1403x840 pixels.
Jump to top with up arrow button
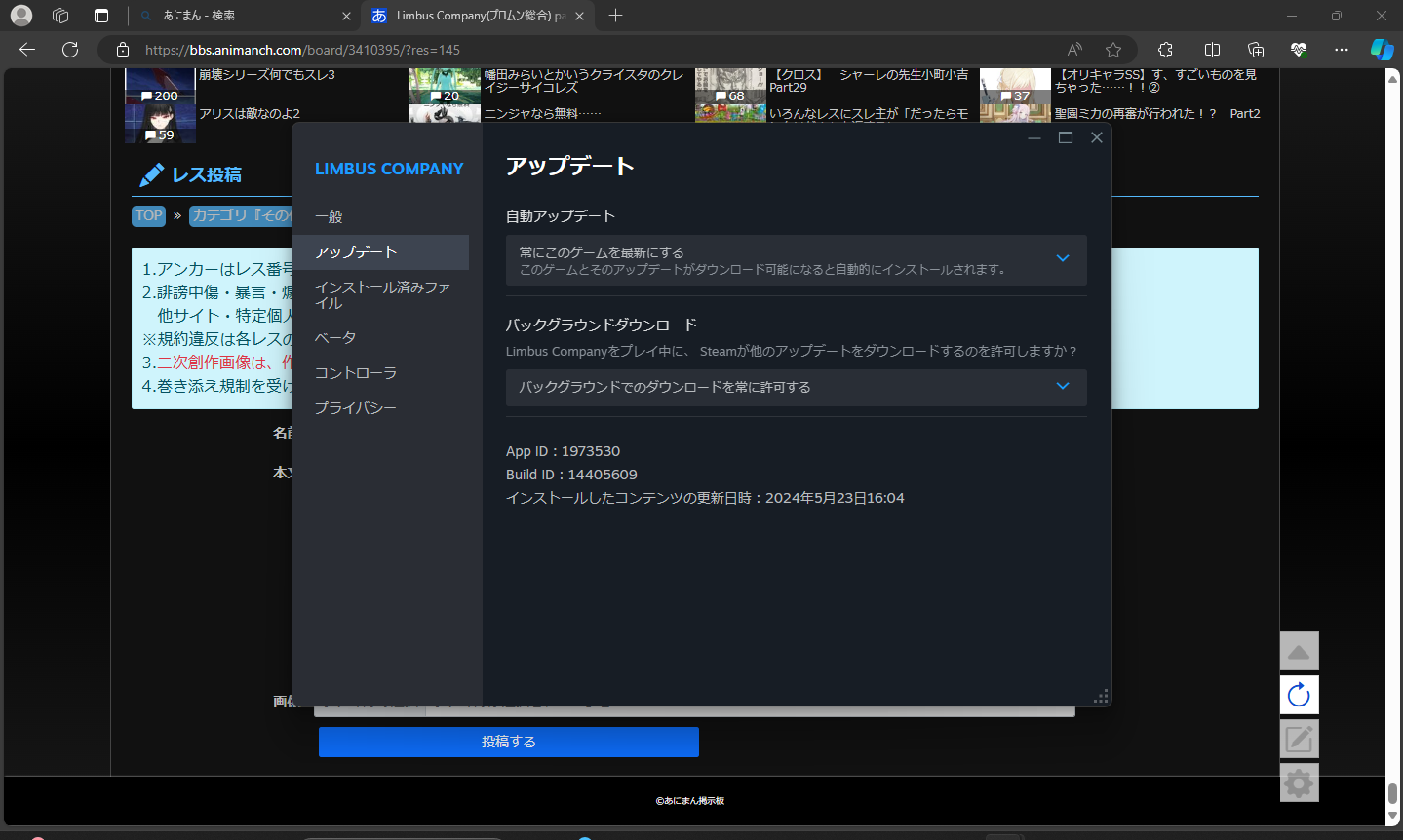pos(1299,651)
